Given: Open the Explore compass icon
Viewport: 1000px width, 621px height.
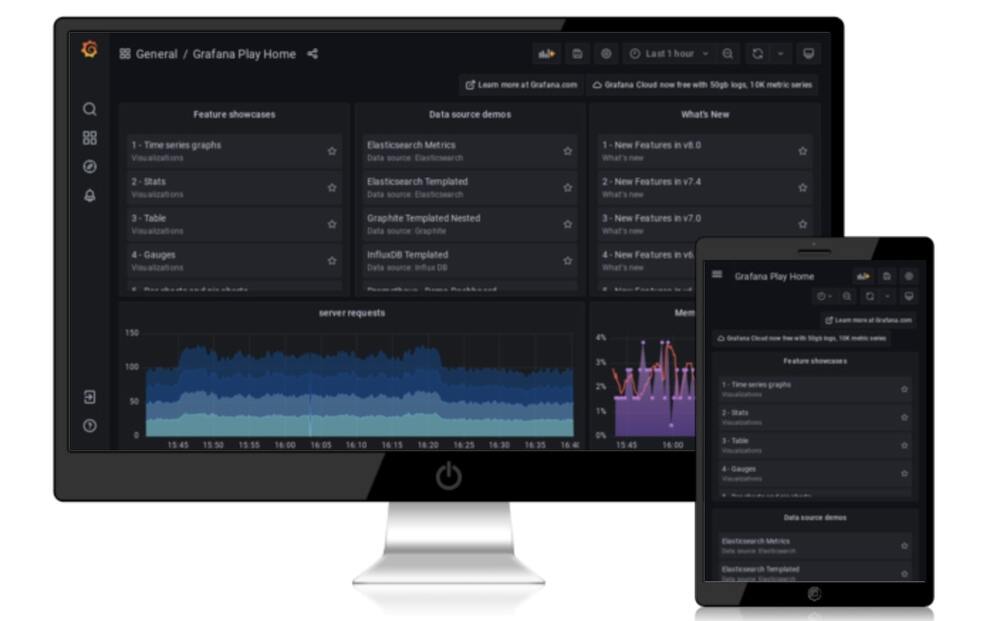Looking at the screenshot, I should click(90, 166).
